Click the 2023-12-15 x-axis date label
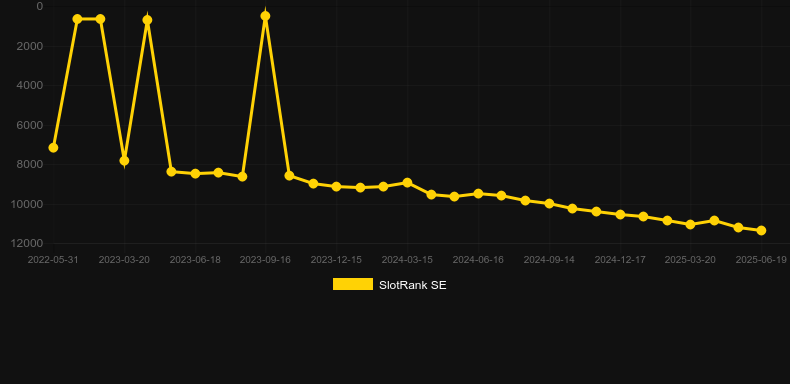Screen dimensions: 790x384 pyautogui.click(x=337, y=260)
